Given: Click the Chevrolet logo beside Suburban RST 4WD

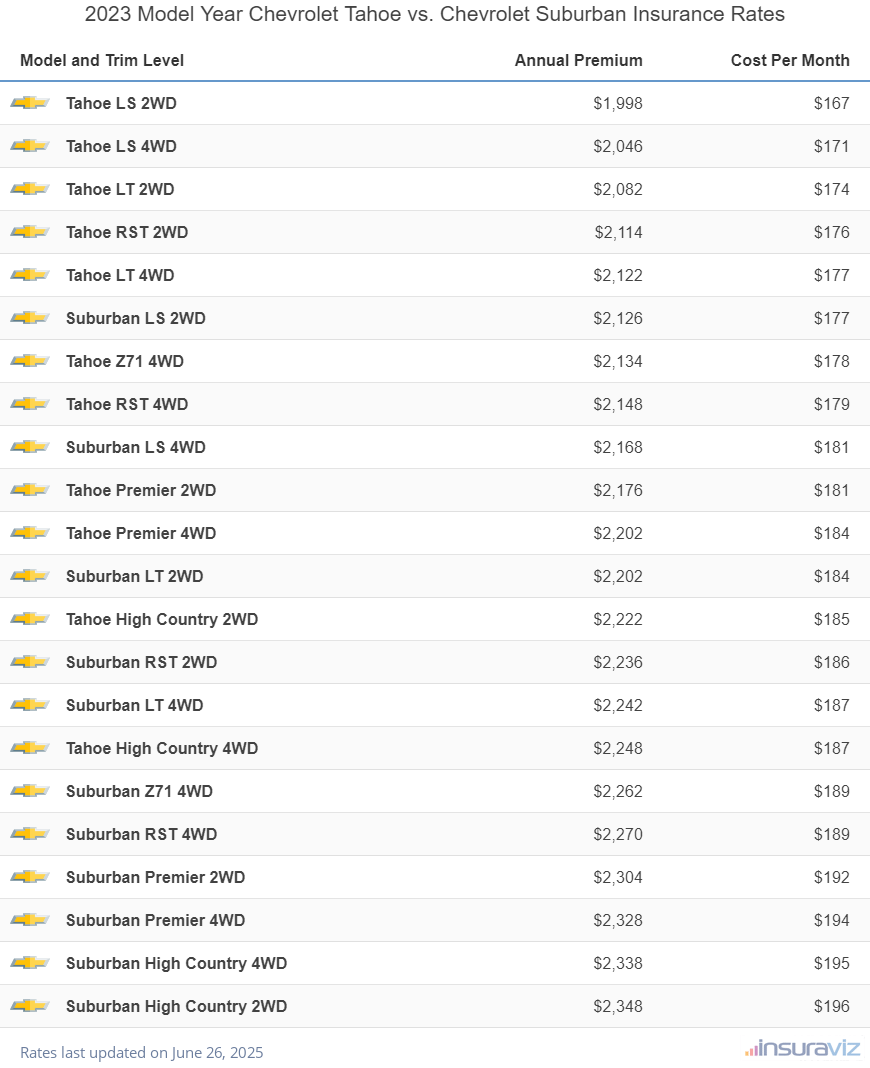Looking at the screenshot, I should [30, 834].
